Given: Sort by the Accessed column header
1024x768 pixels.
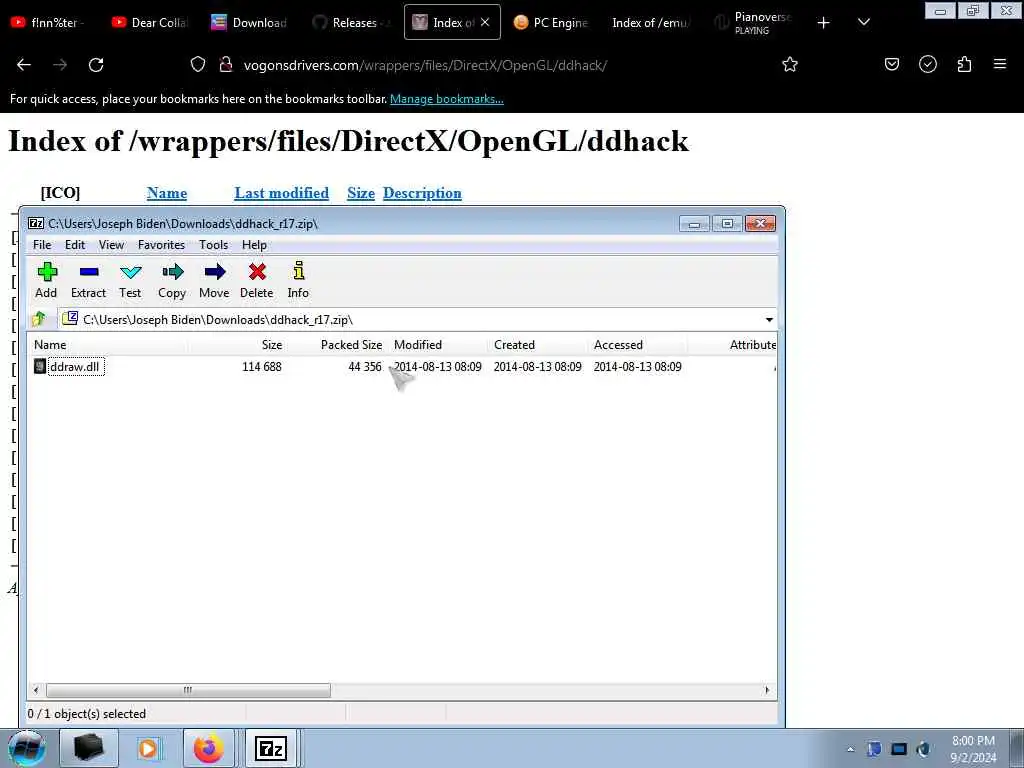Looking at the screenshot, I should tap(637, 345).
